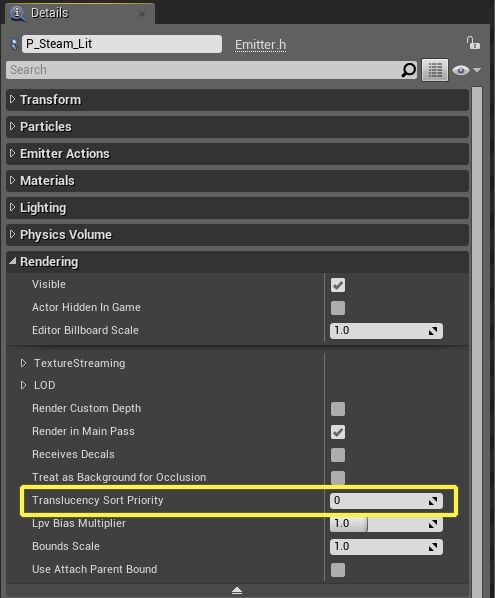Screen dimensions: 495x598
Task: Open the property matrix grid button
Action: click(435, 70)
